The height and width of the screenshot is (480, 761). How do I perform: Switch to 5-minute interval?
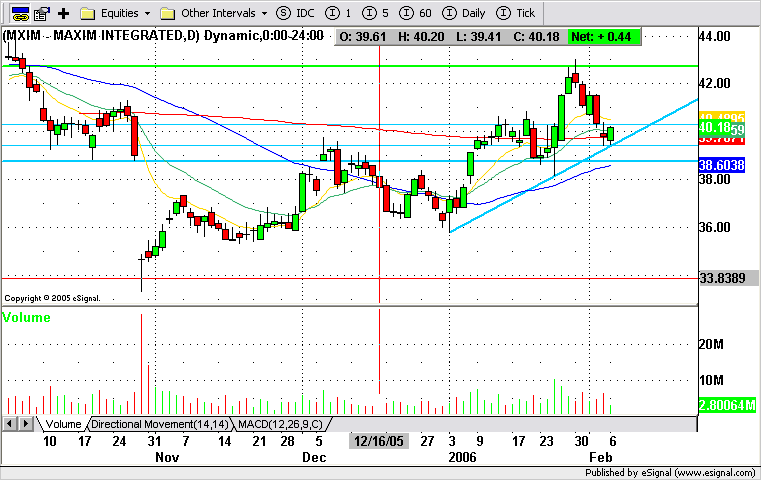click(x=375, y=13)
